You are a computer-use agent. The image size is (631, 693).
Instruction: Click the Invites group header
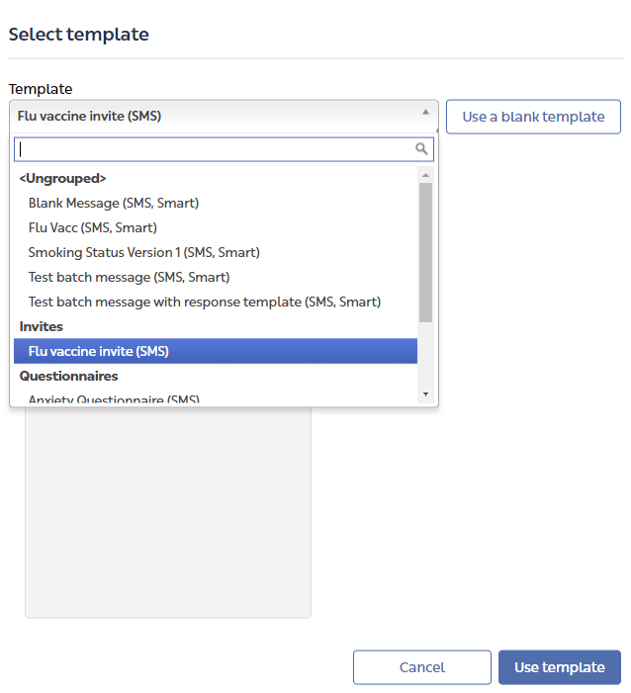click(41, 326)
